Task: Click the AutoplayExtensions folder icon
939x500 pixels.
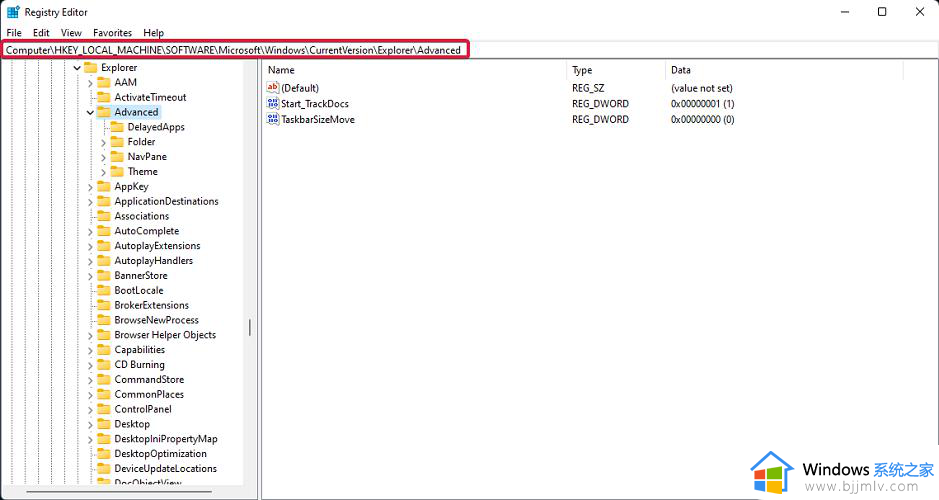Action: click(x=104, y=246)
